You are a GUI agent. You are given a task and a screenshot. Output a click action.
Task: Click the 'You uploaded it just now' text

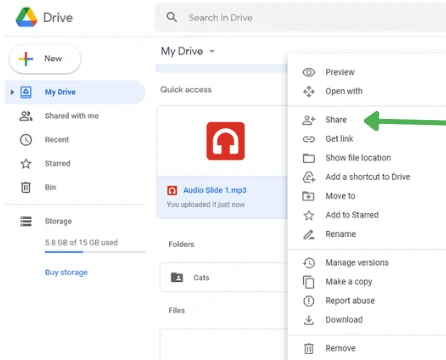click(x=206, y=205)
